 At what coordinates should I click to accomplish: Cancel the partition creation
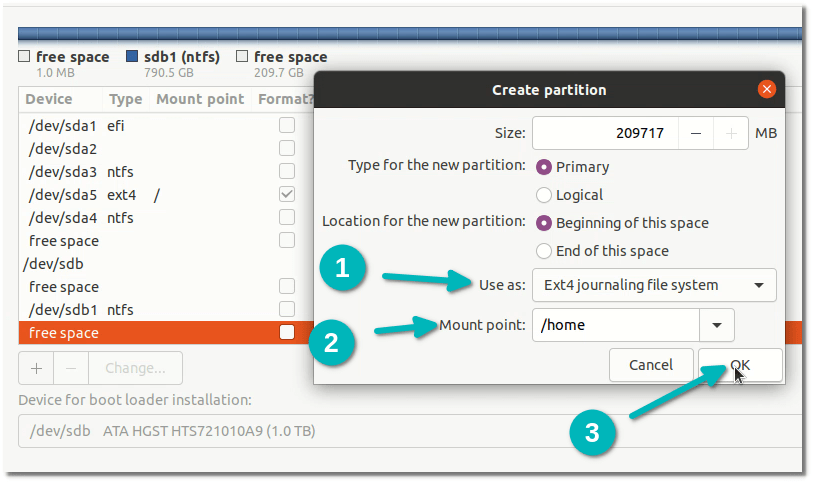pyautogui.click(x=651, y=365)
